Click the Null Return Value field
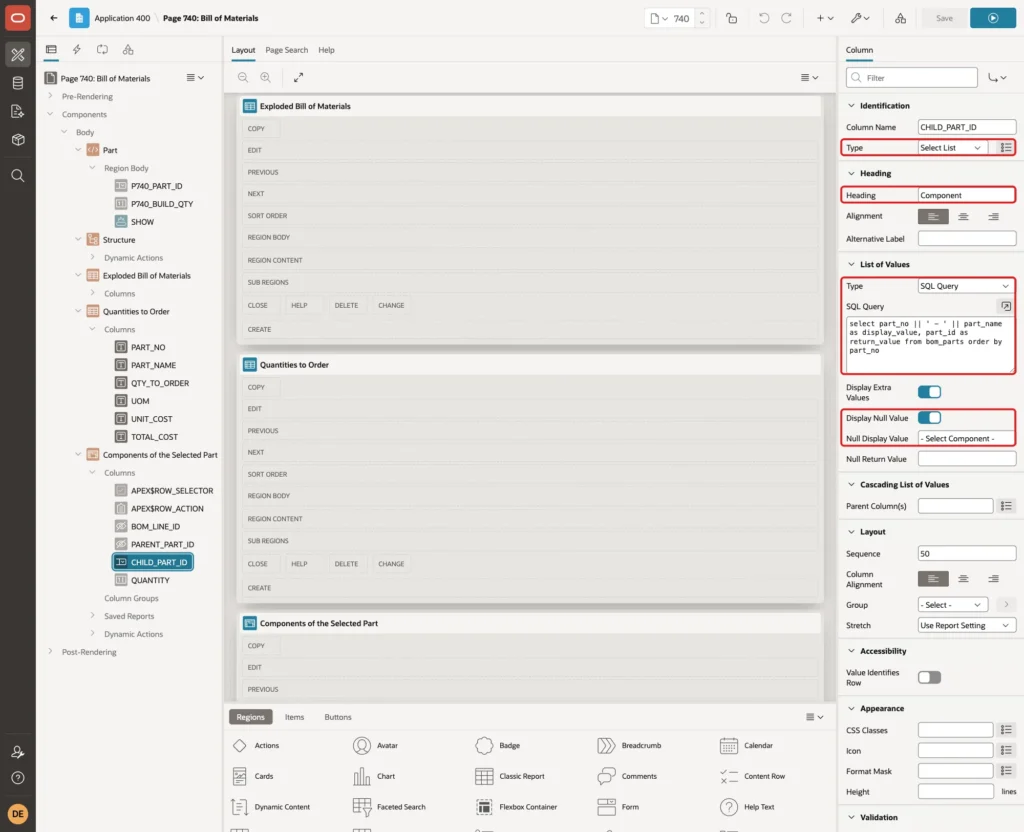The image size is (1024, 832). click(x=967, y=459)
